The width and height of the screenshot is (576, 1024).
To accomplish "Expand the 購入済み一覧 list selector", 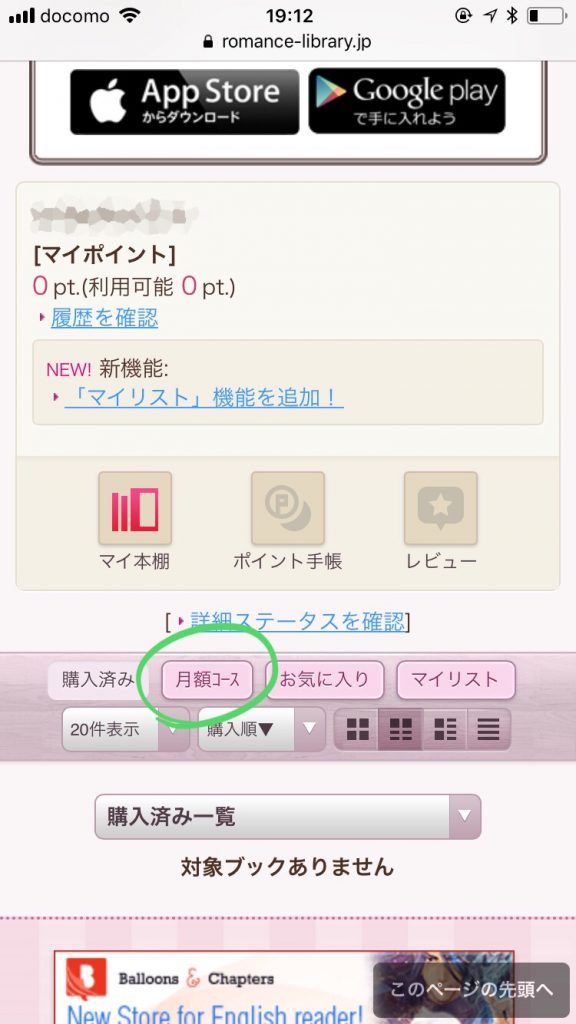I will pos(288,816).
